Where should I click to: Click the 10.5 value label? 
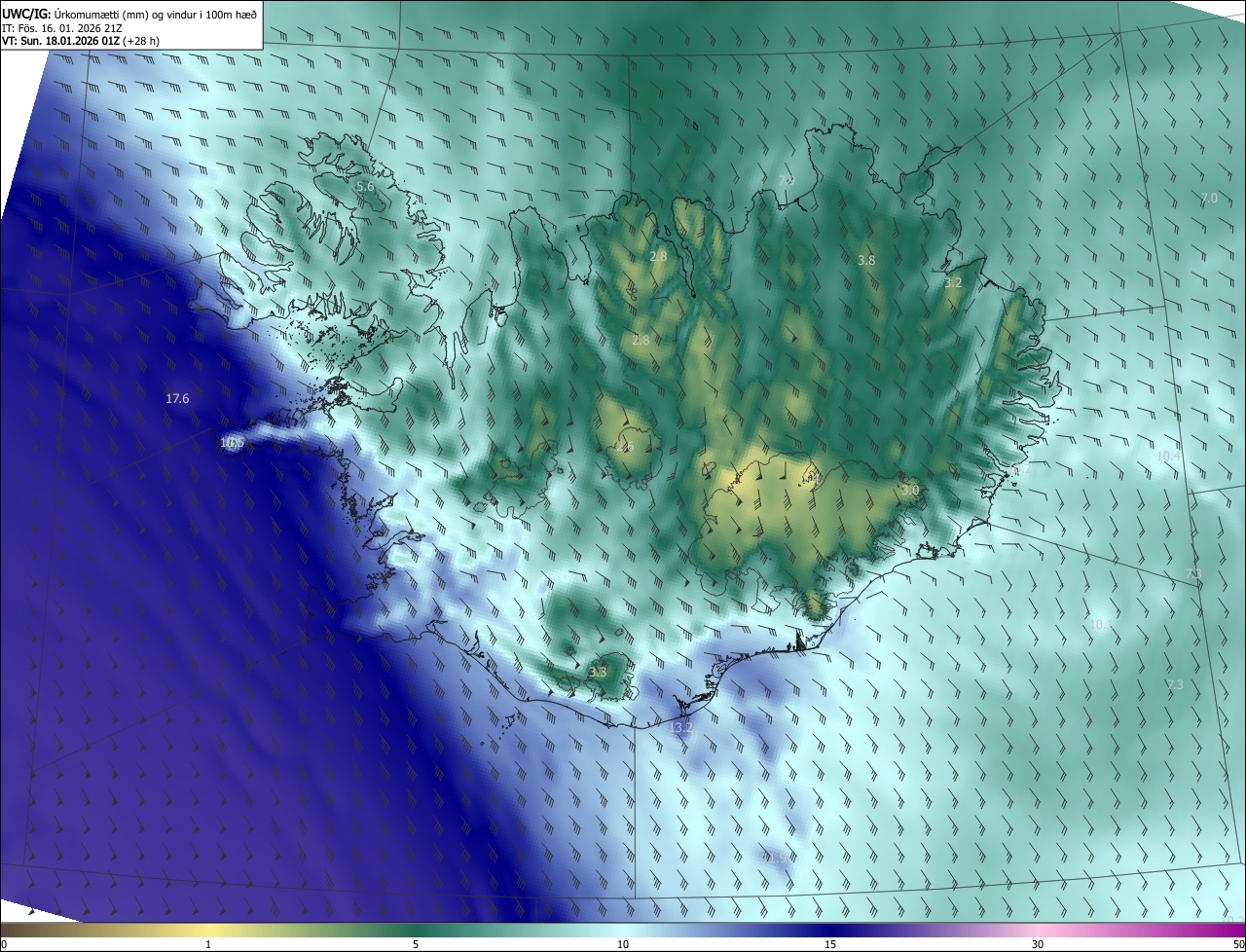click(x=233, y=443)
